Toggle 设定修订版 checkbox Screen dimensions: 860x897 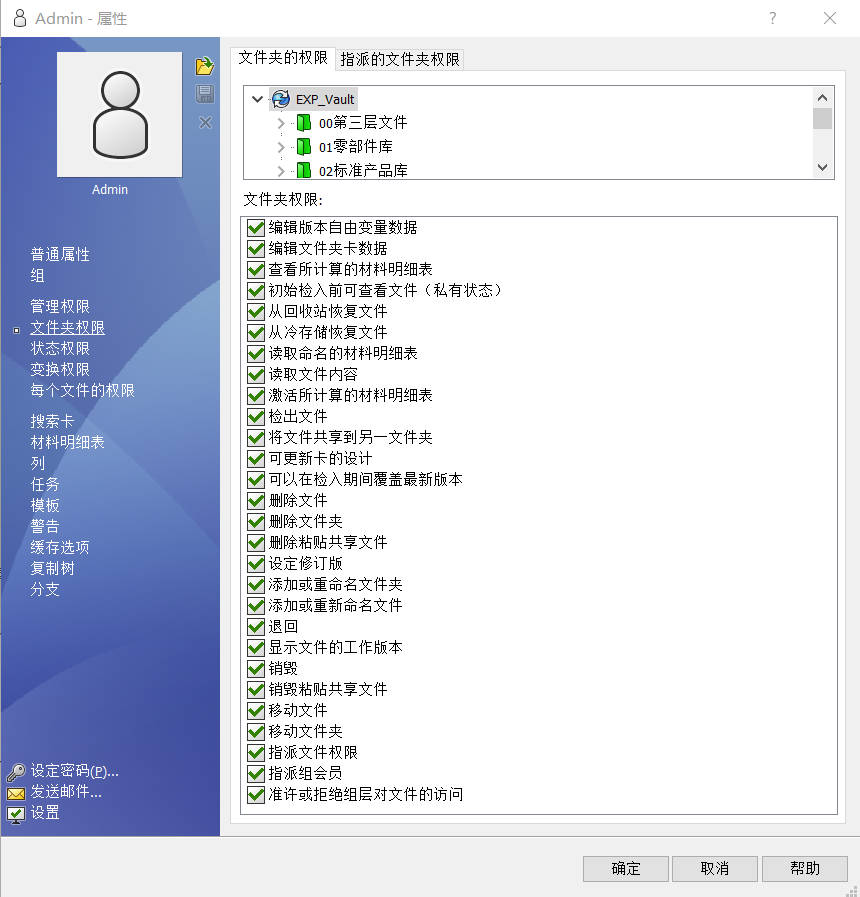pyautogui.click(x=256, y=564)
